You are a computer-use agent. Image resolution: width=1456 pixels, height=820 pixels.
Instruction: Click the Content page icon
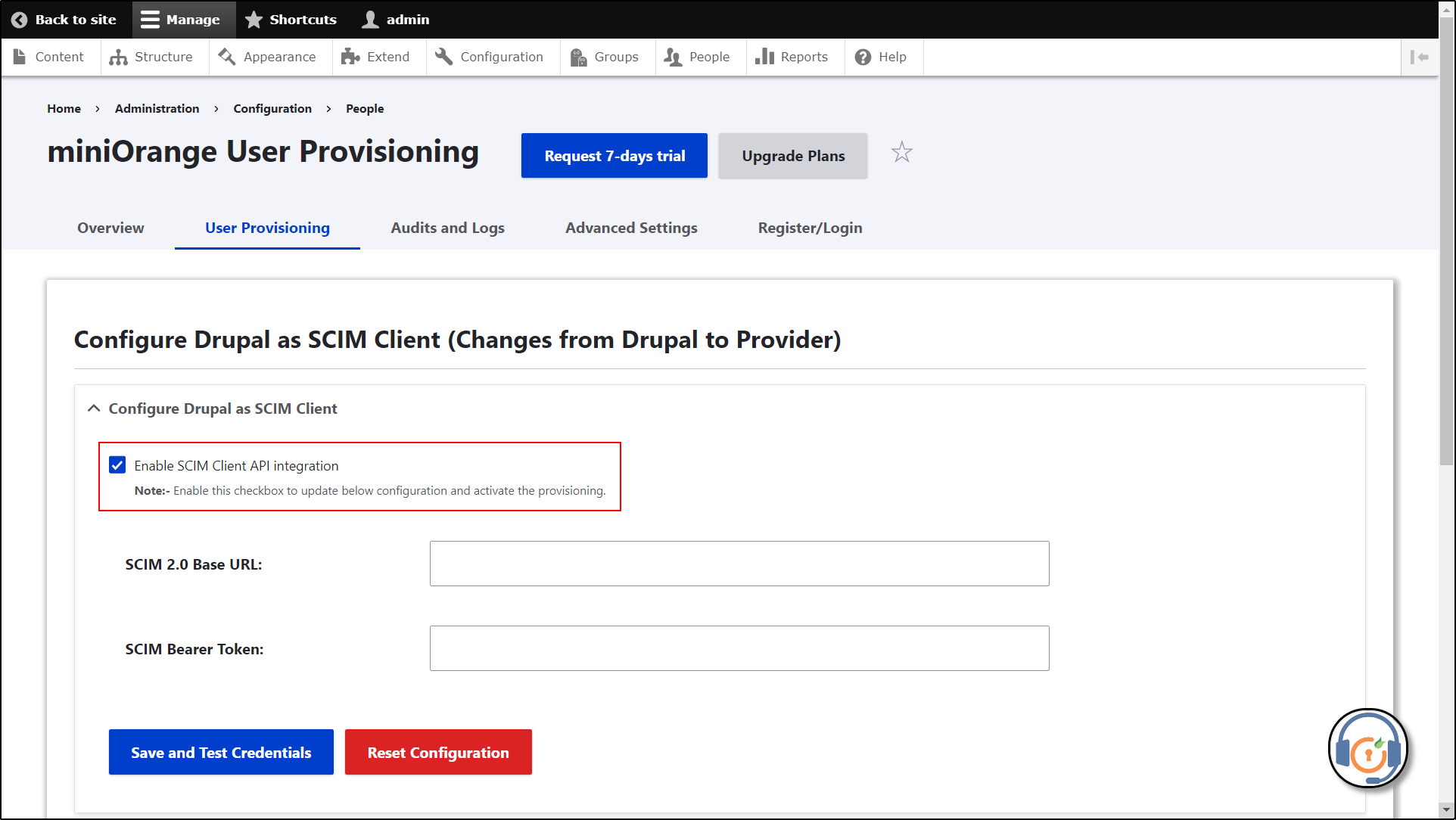click(x=20, y=57)
